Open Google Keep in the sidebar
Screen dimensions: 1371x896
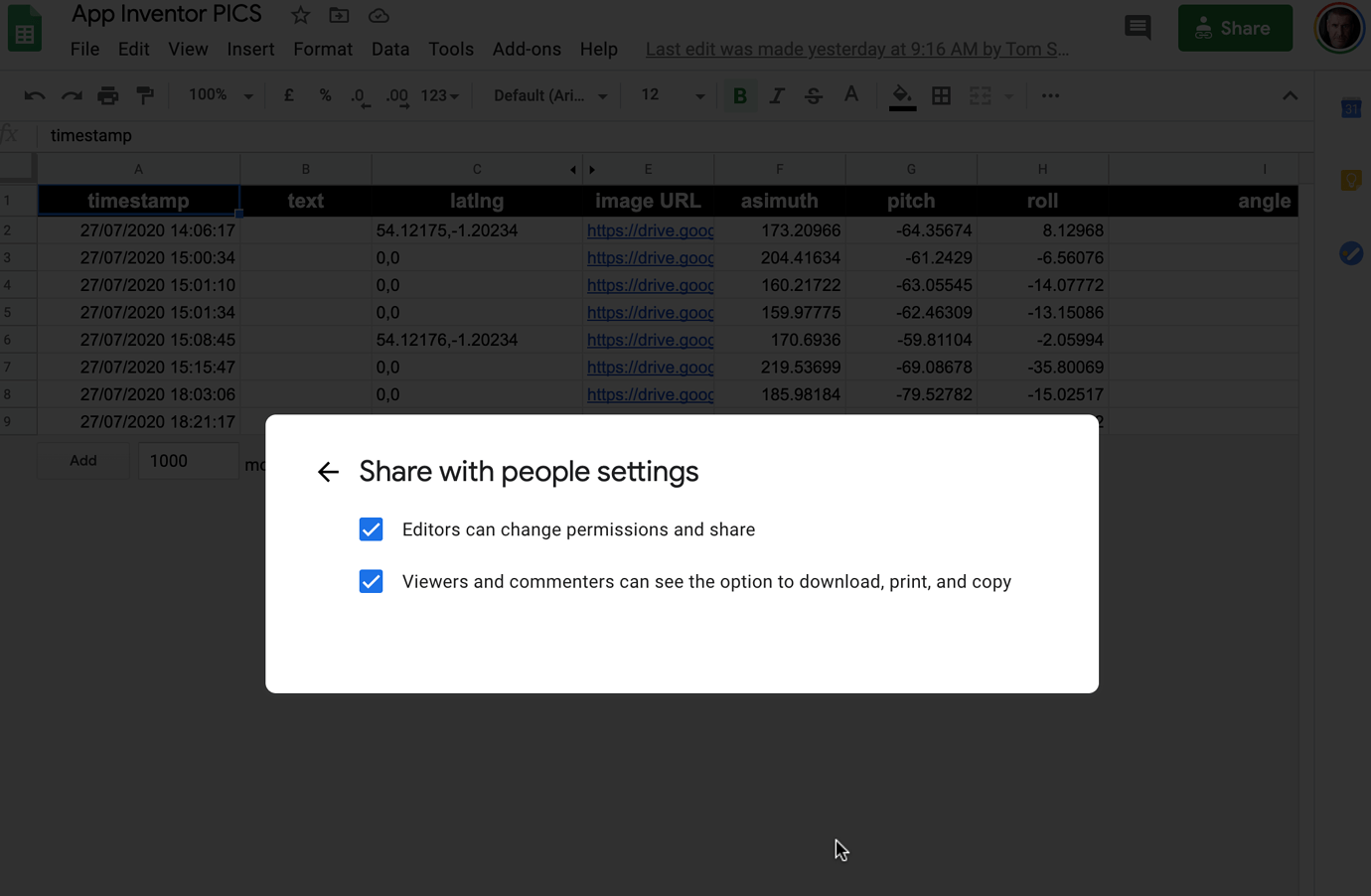1350,180
